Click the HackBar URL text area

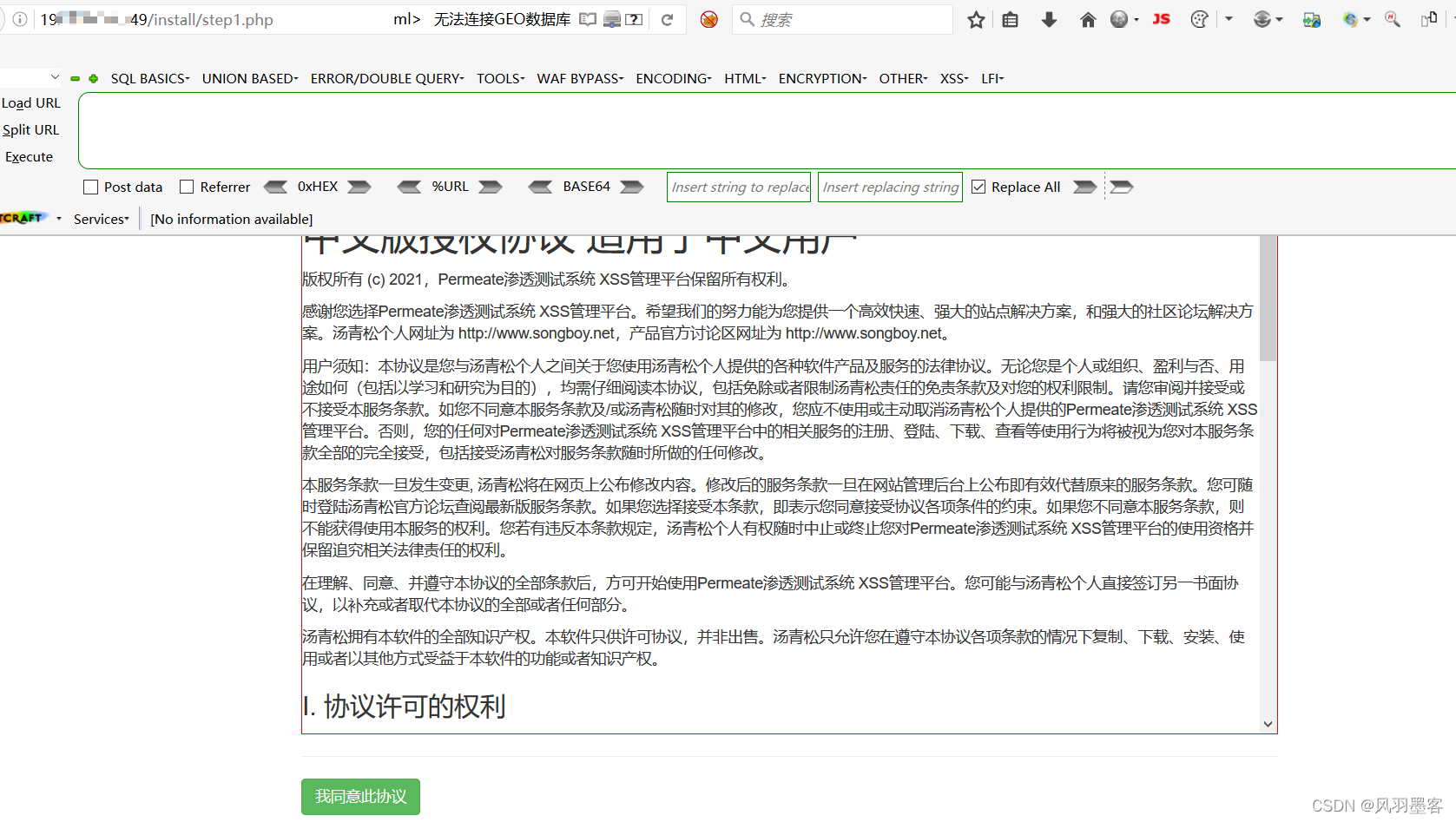click(x=767, y=130)
